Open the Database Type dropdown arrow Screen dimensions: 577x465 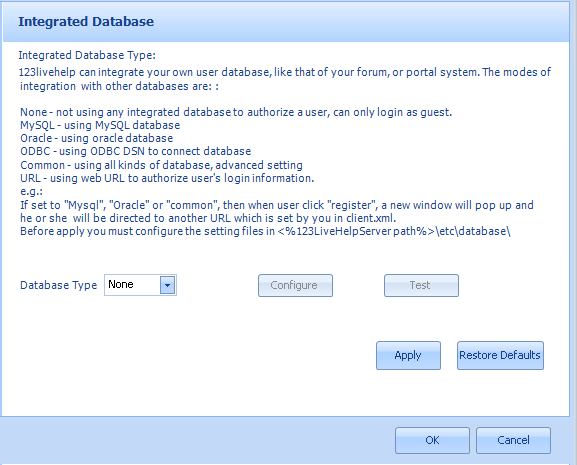tap(167, 285)
